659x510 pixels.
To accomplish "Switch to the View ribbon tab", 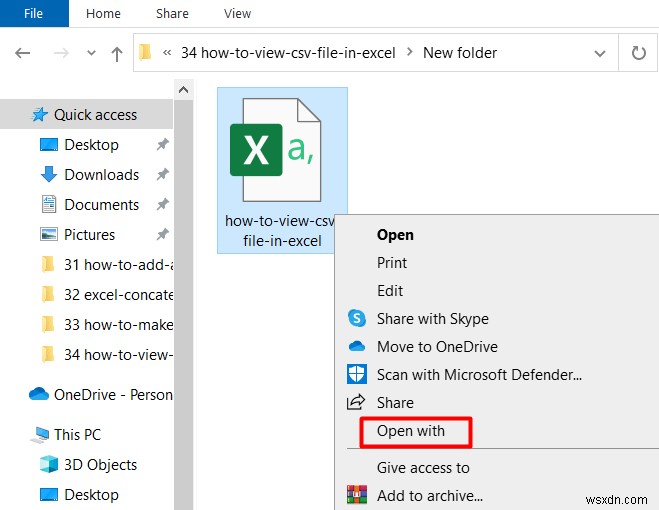I will pos(237,13).
